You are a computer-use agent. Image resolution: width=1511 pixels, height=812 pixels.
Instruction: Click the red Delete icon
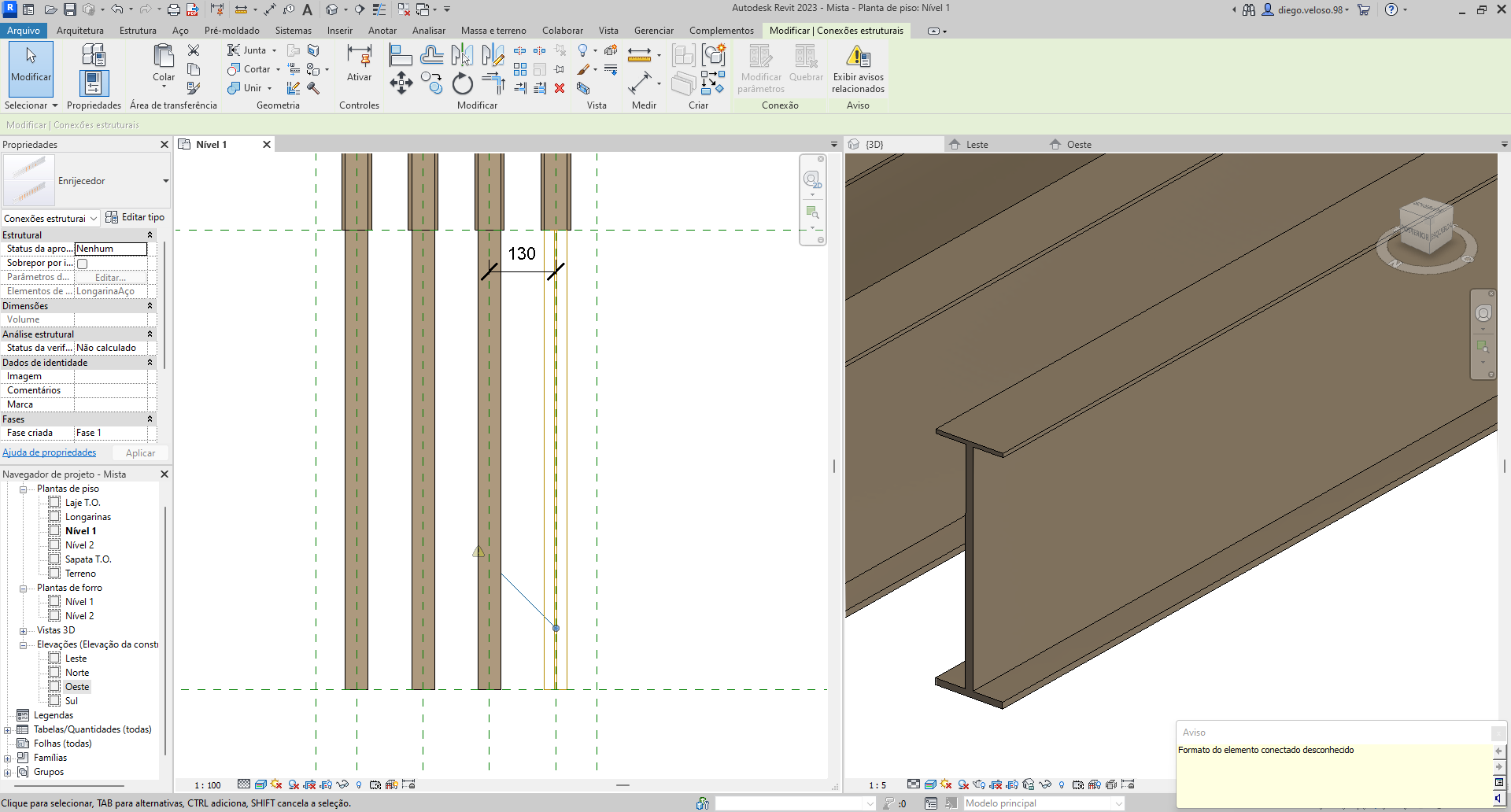pyautogui.click(x=560, y=88)
